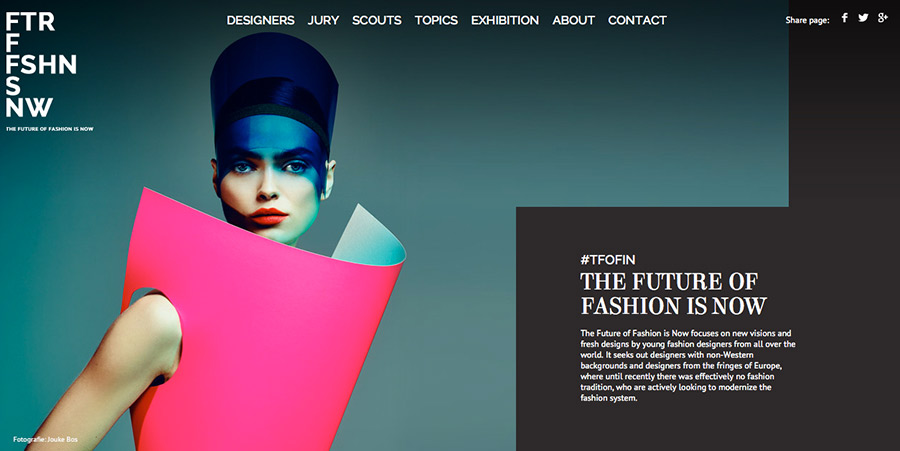This screenshot has height=451, width=900.
Task: Click the serif Future of Fashion headline
Action: (x=673, y=294)
